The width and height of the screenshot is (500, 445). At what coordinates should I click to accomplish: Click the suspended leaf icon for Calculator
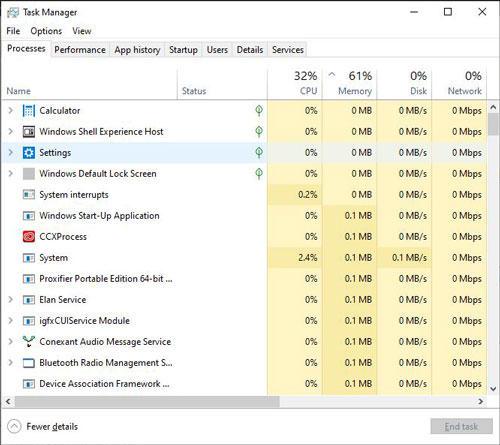(x=259, y=111)
